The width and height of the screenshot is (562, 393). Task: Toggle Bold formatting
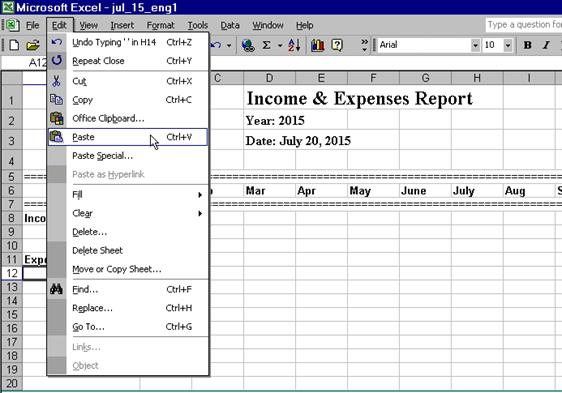coord(527,45)
